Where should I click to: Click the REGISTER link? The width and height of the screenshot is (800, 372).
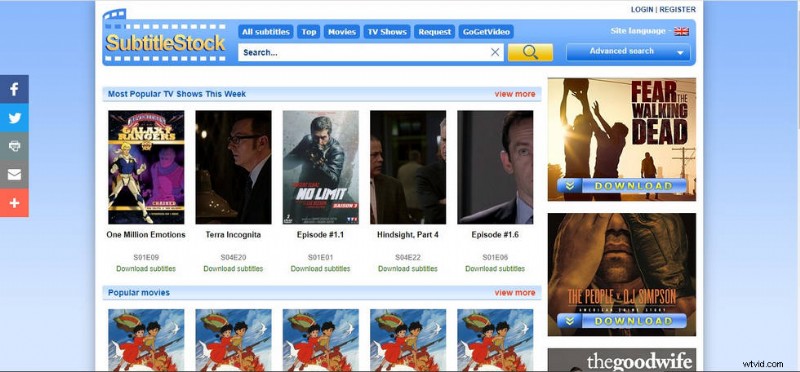coord(678,10)
